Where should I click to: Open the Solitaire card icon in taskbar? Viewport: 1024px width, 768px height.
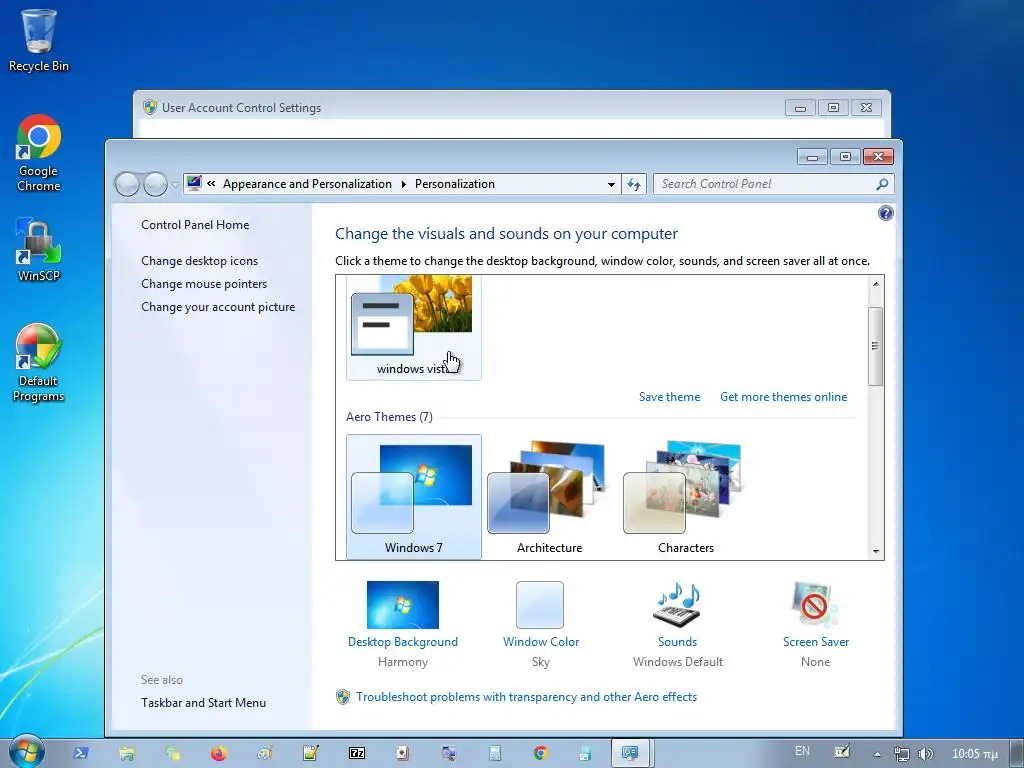click(403, 754)
